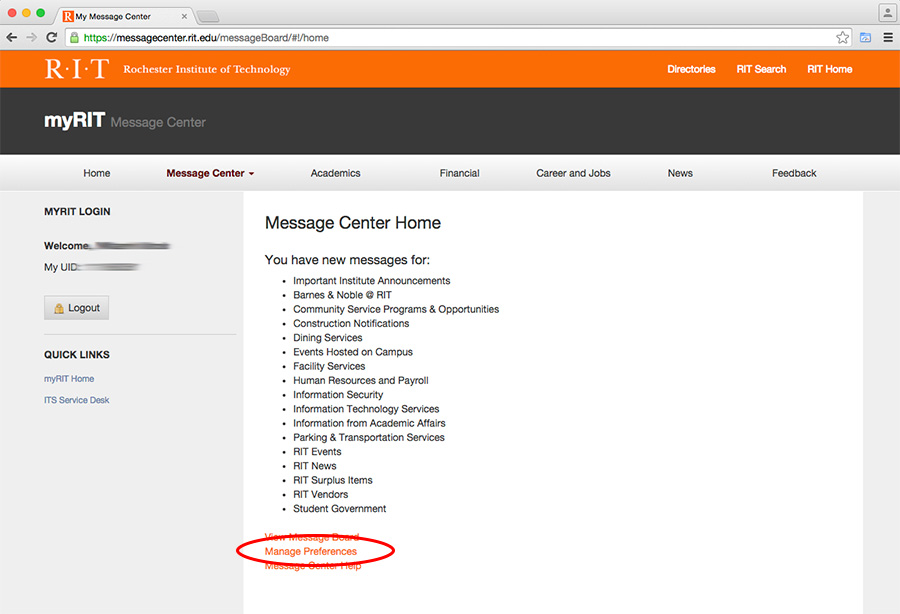Open the myRIT Home quick link

[x=69, y=379]
